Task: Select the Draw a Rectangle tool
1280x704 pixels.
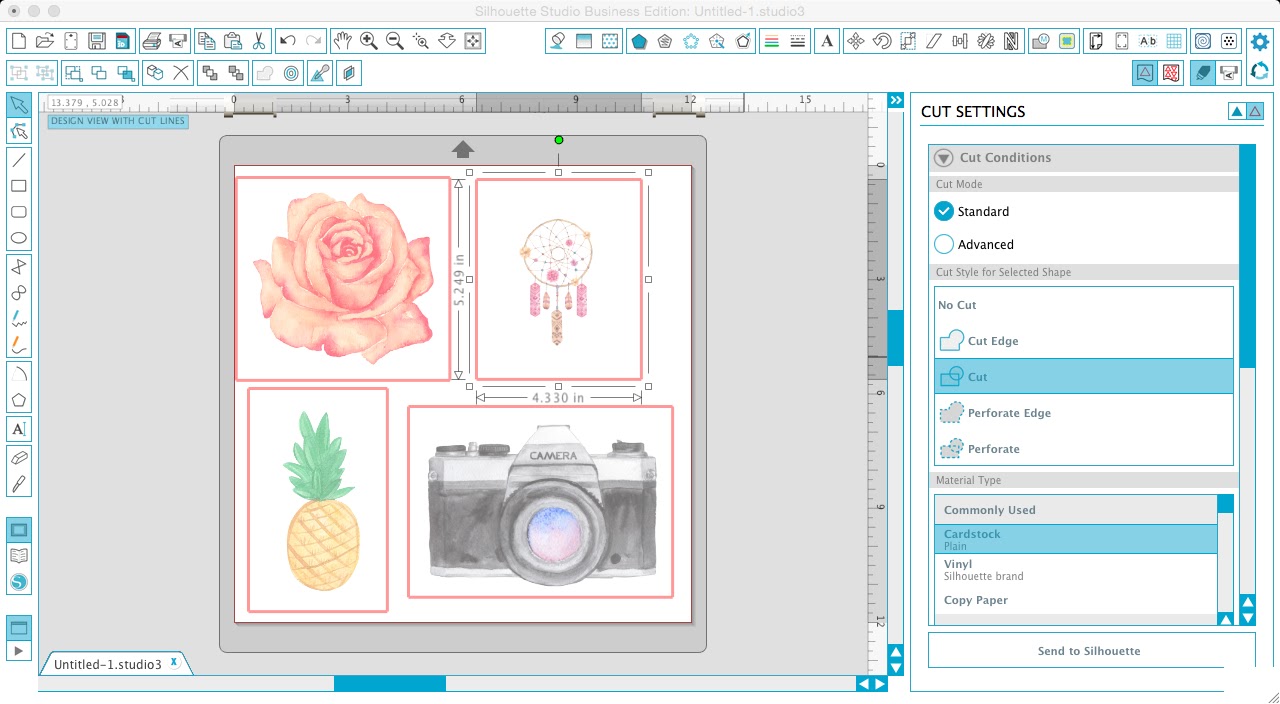Action: coord(19,185)
